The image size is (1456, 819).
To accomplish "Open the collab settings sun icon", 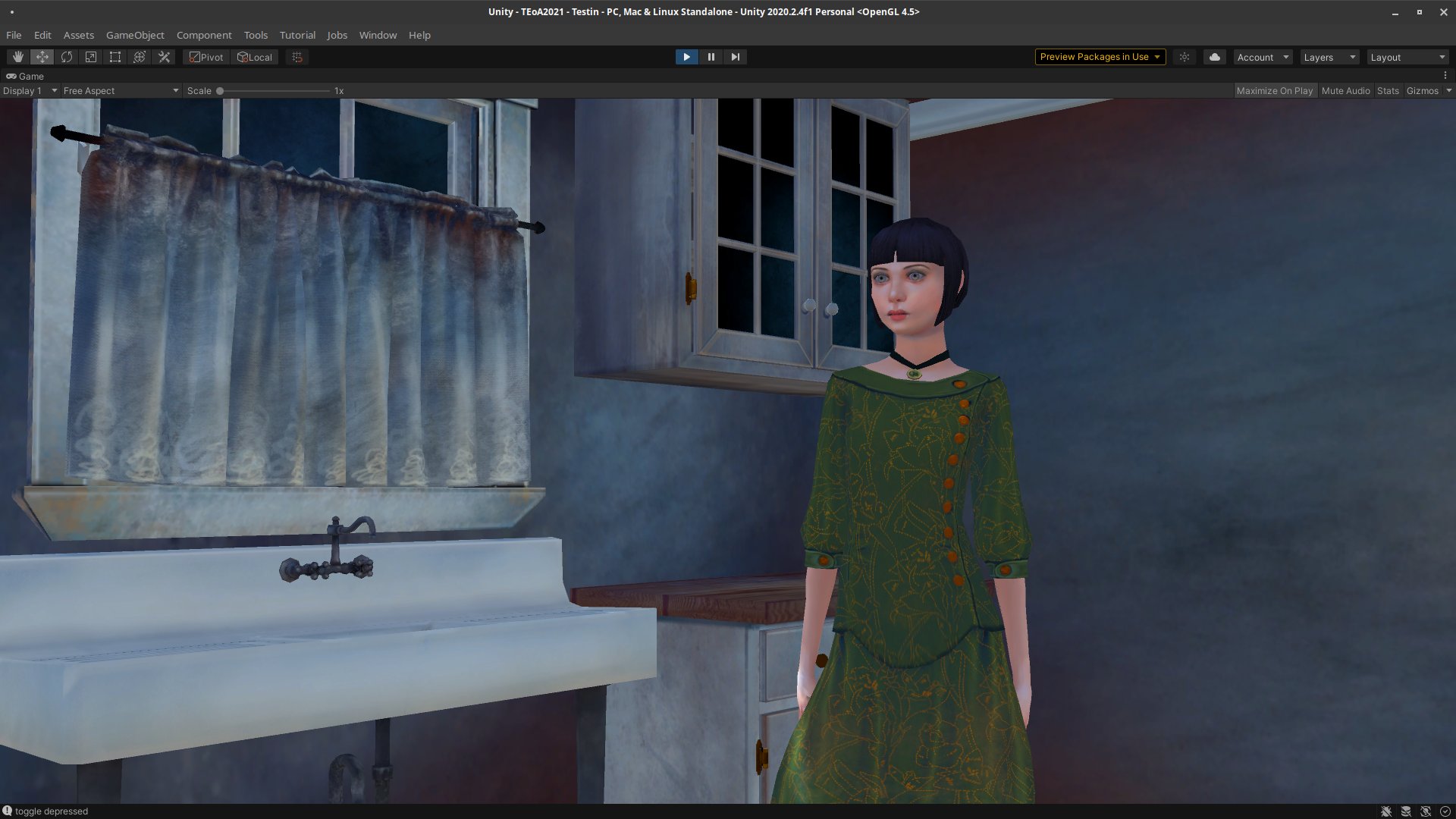I will [1185, 57].
